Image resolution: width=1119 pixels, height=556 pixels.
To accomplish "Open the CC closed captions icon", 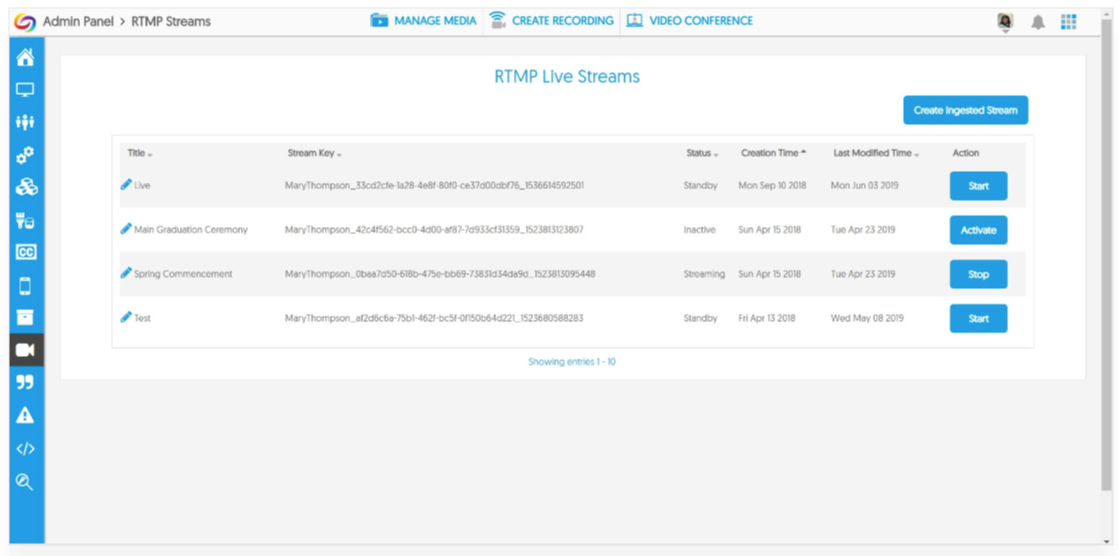I will 25,253.
